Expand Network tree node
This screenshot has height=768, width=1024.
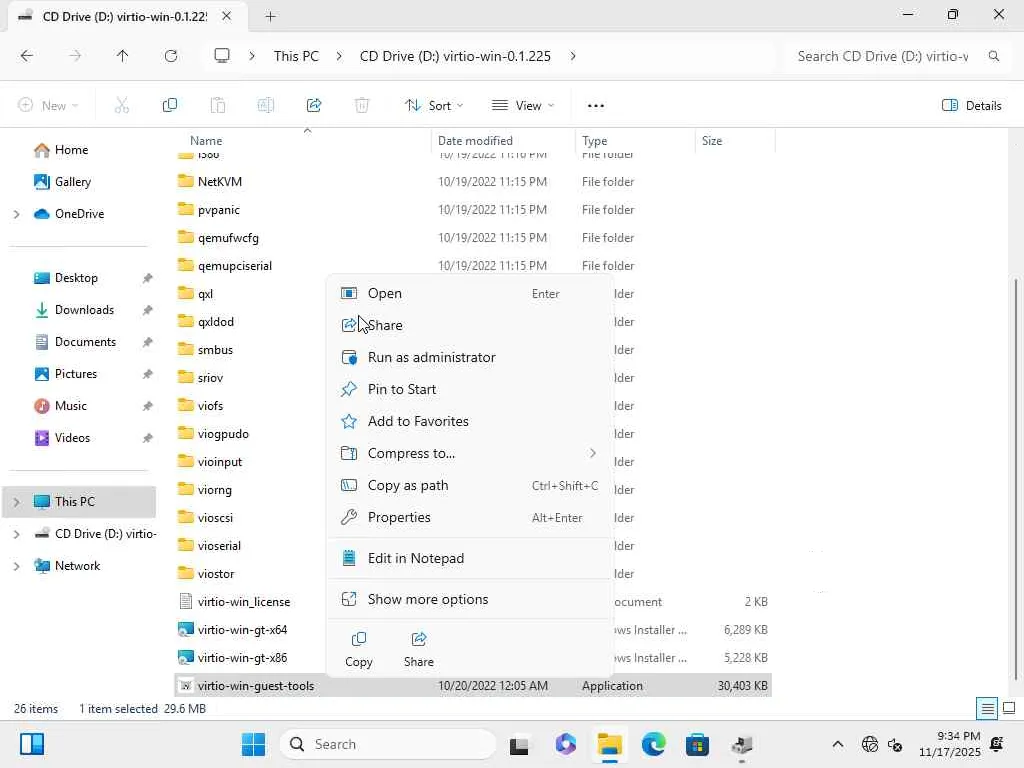[16, 566]
